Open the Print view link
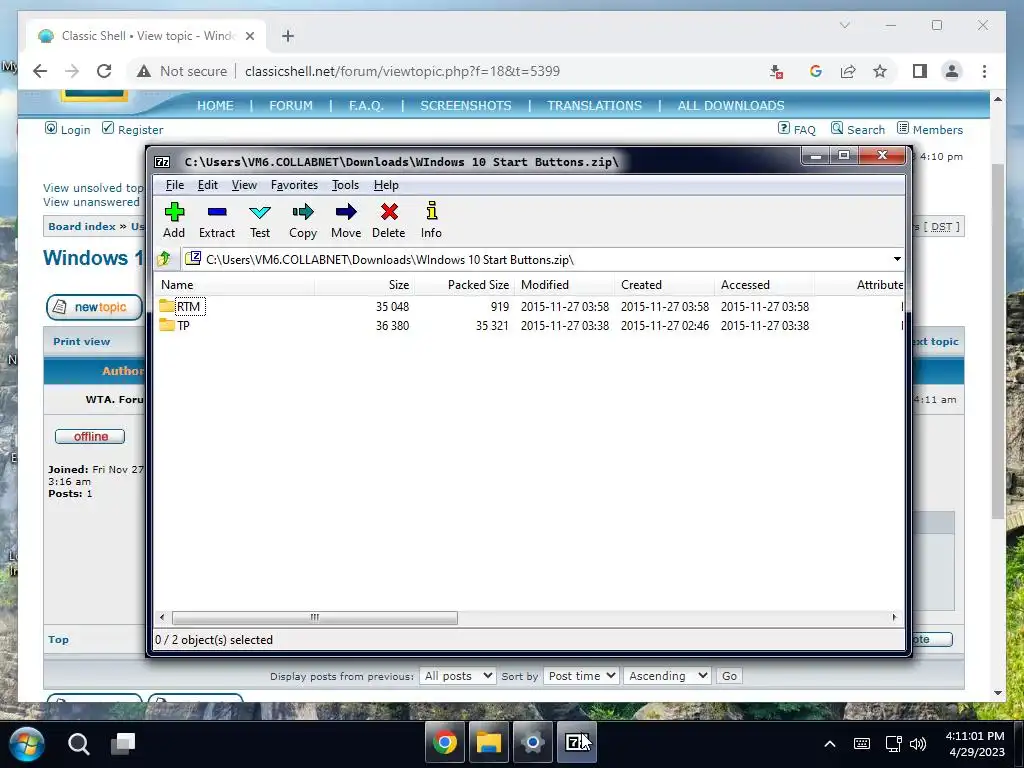Image resolution: width=1024 pixels, height=768 pixels. tap(82, 342)
